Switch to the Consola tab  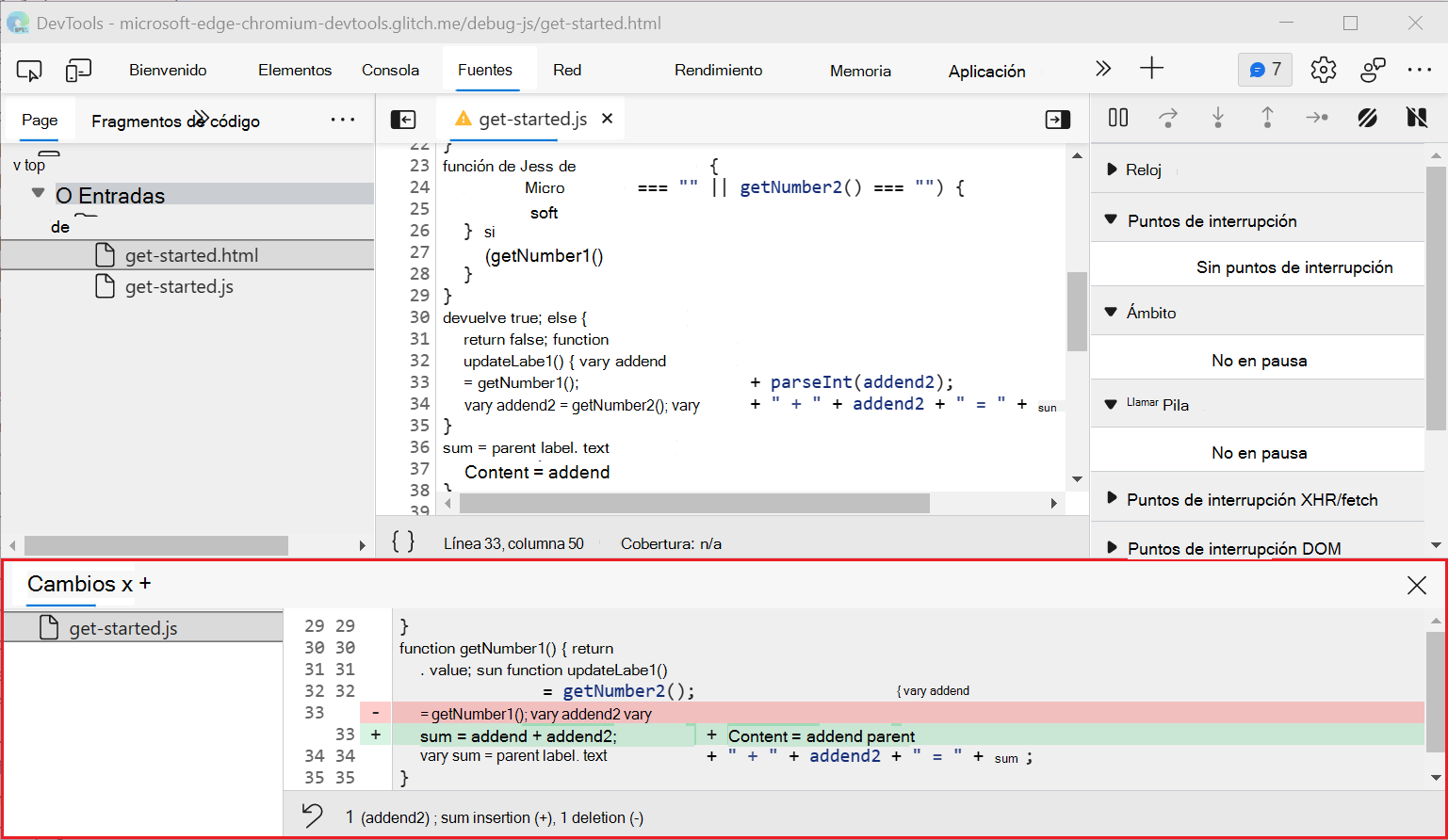coord(390,71)
